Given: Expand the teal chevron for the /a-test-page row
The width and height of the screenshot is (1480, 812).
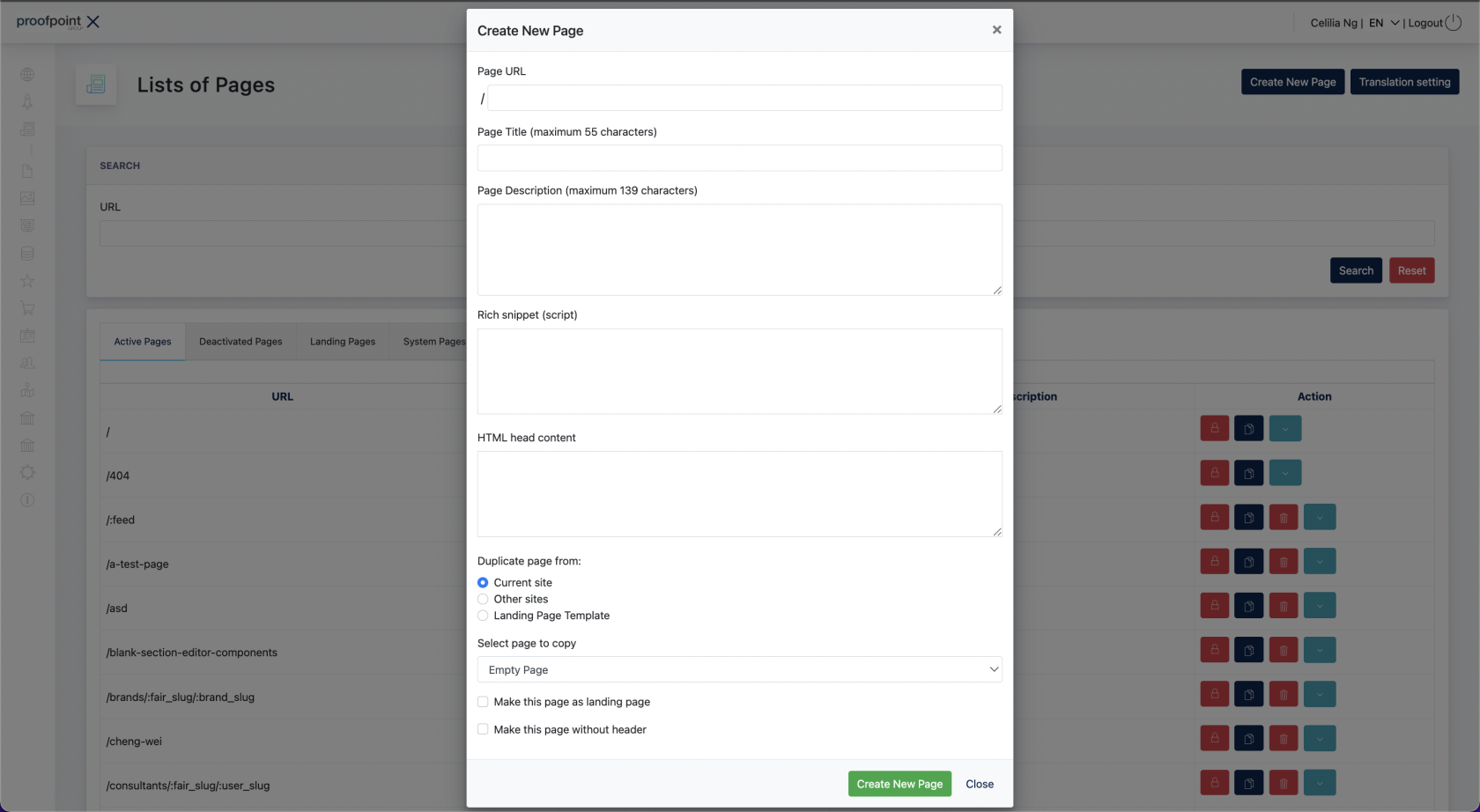Looking at the screenshot, I should 1320,561.
